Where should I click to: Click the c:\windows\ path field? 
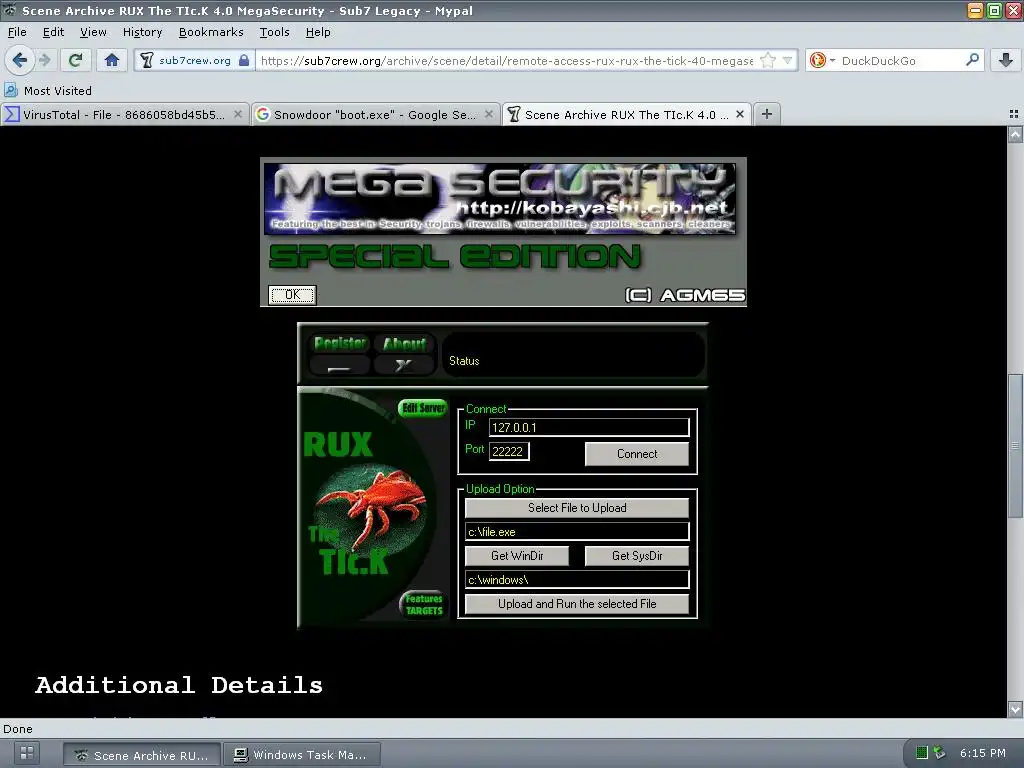click(x=577, y=580)
